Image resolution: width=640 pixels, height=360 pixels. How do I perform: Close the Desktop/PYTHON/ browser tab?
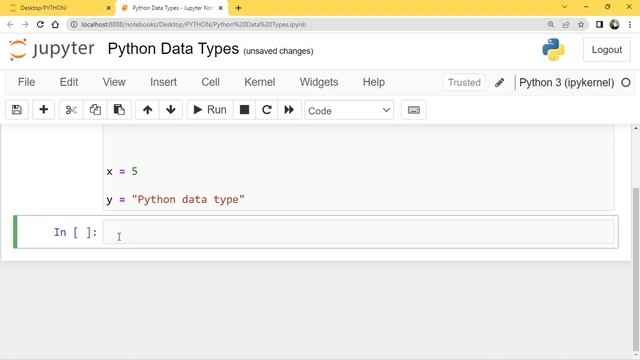click(109, 8)
